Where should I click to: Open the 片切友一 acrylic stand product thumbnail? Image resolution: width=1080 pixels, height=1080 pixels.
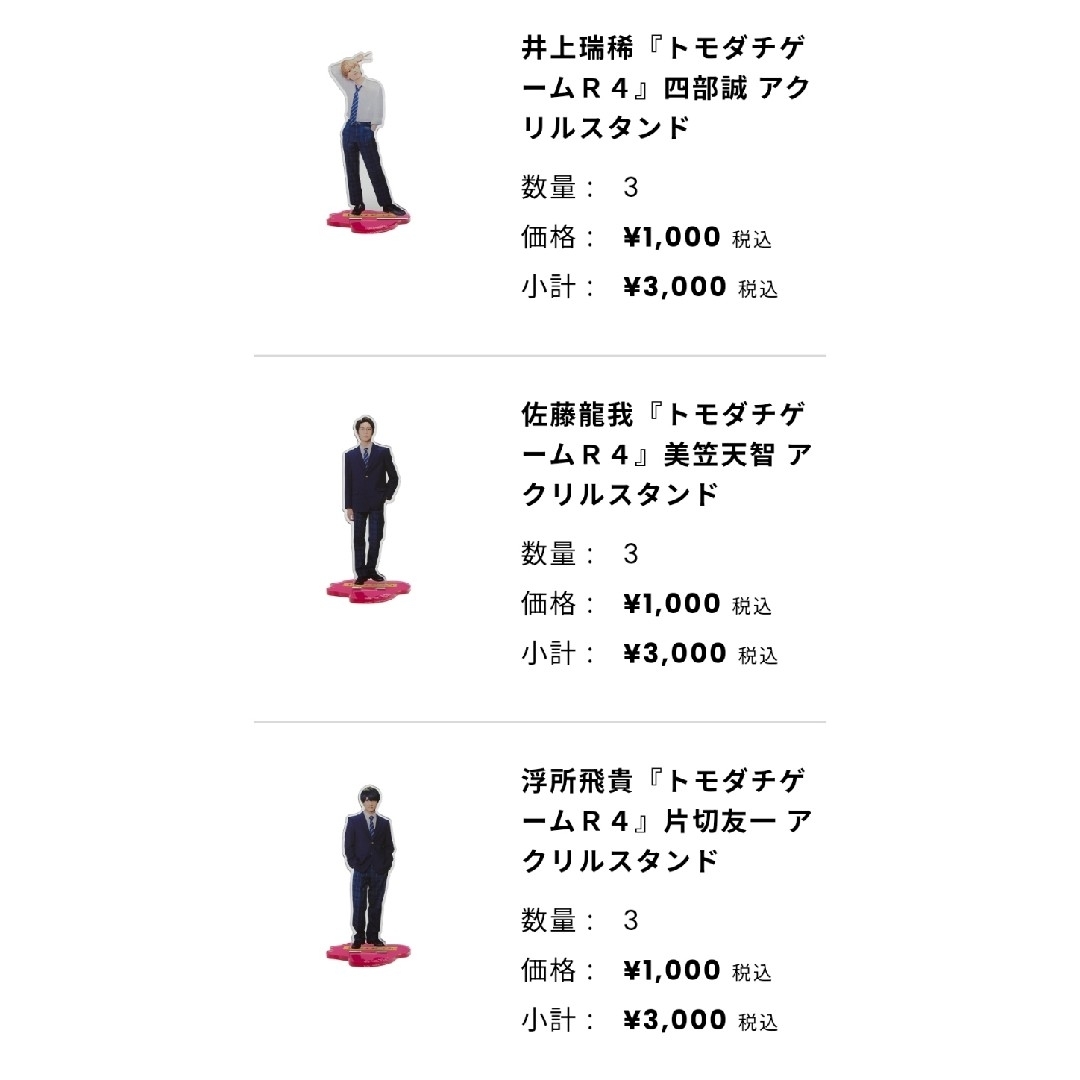tap(368, 876)
